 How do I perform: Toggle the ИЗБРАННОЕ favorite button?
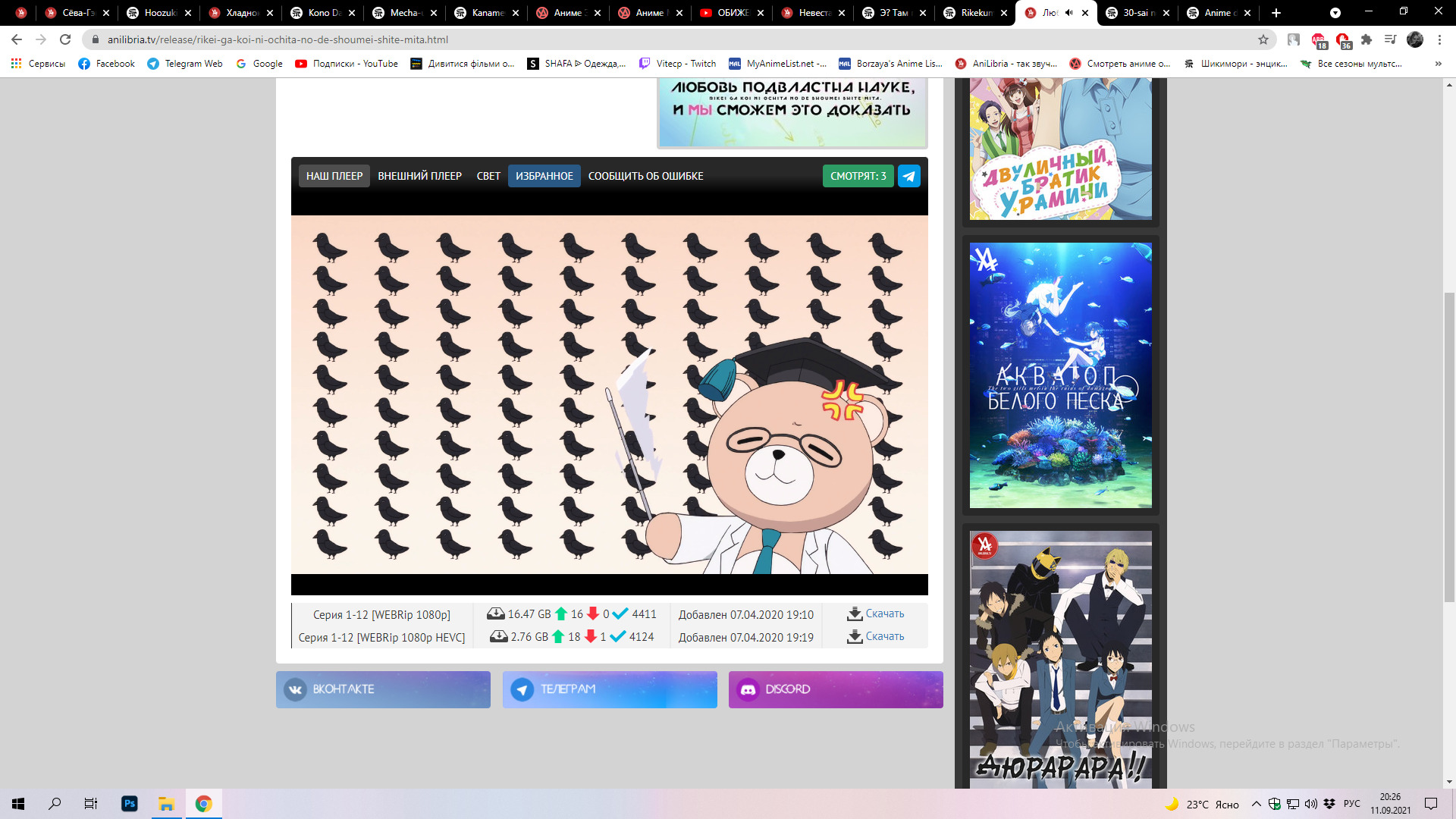[544, 176]
